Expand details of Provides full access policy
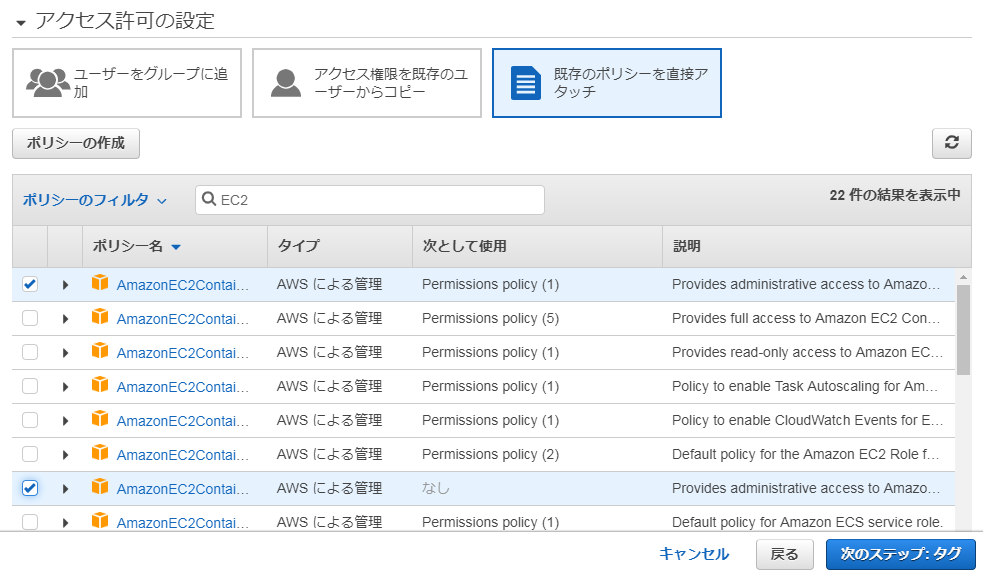 tap(65, 318)
